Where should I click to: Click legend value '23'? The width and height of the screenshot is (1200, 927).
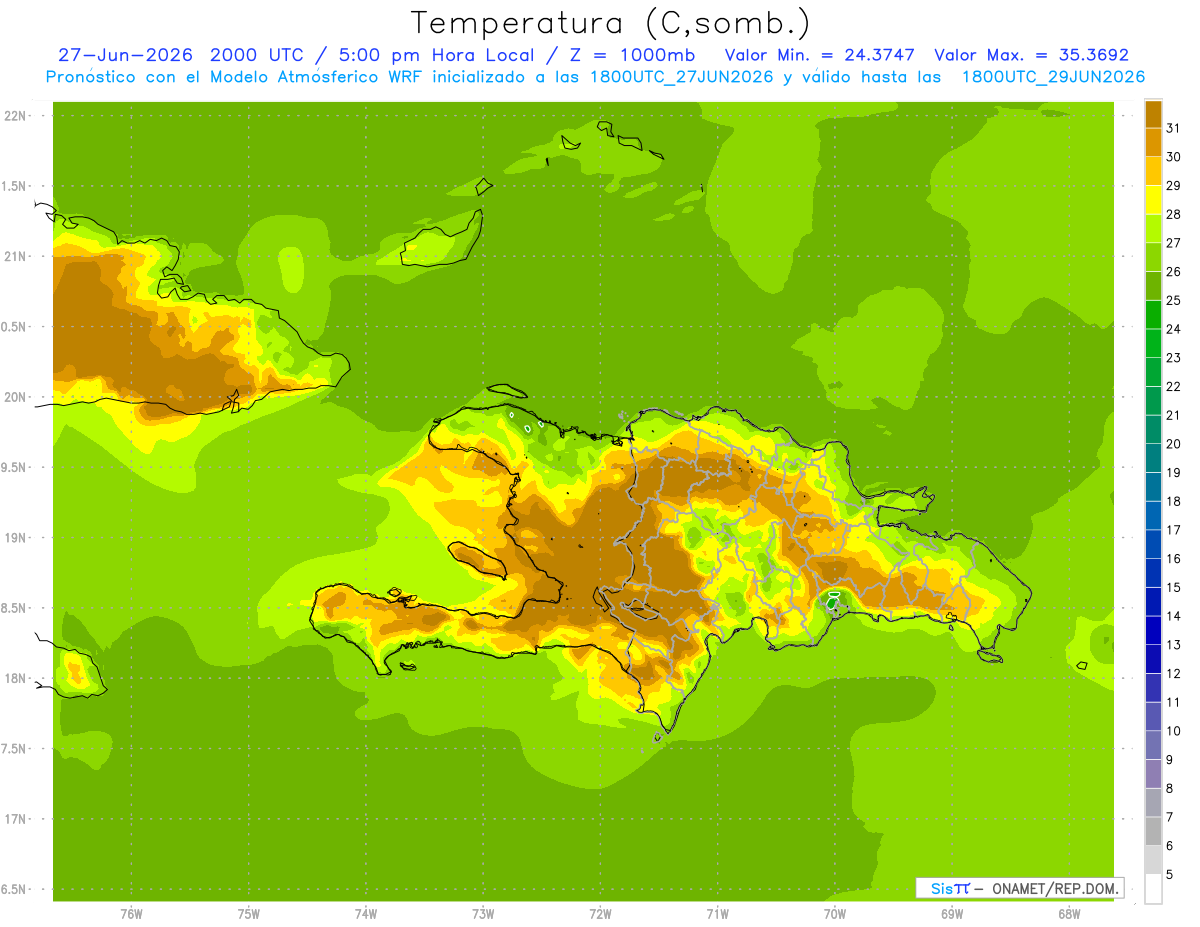pyautogui.click(x=1174, y=357)
